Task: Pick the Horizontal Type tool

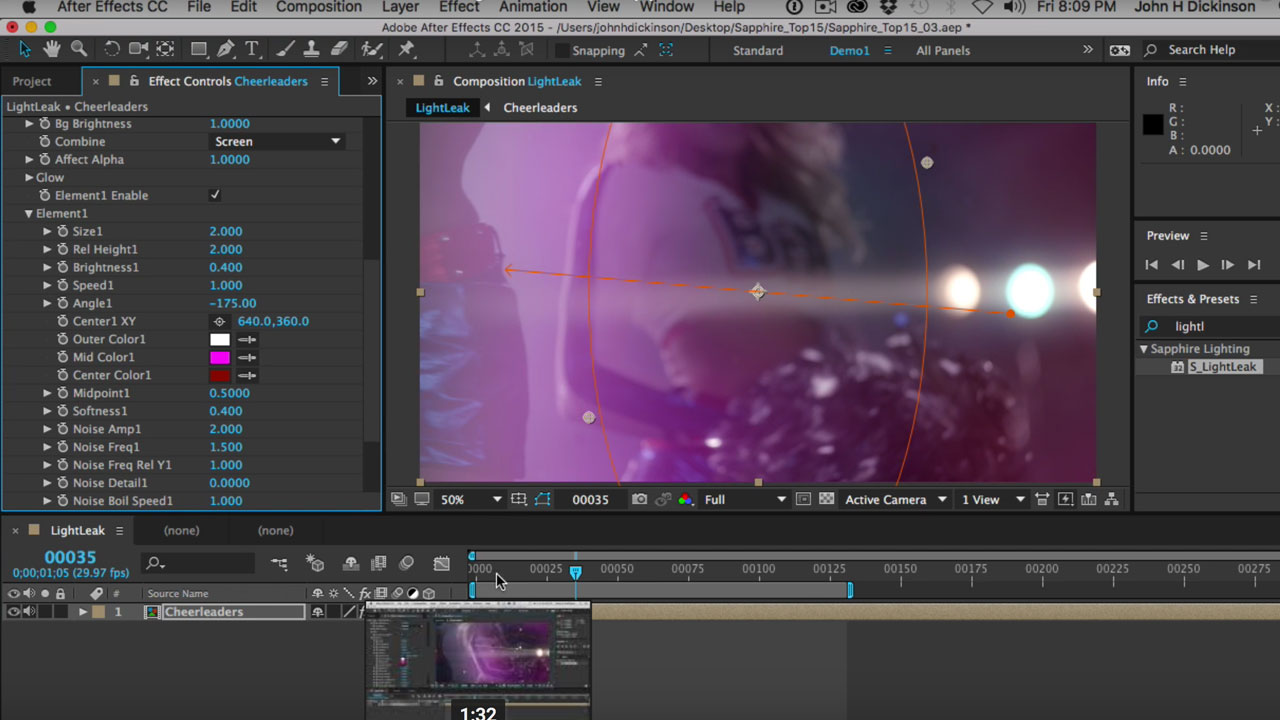Action: 252,49
